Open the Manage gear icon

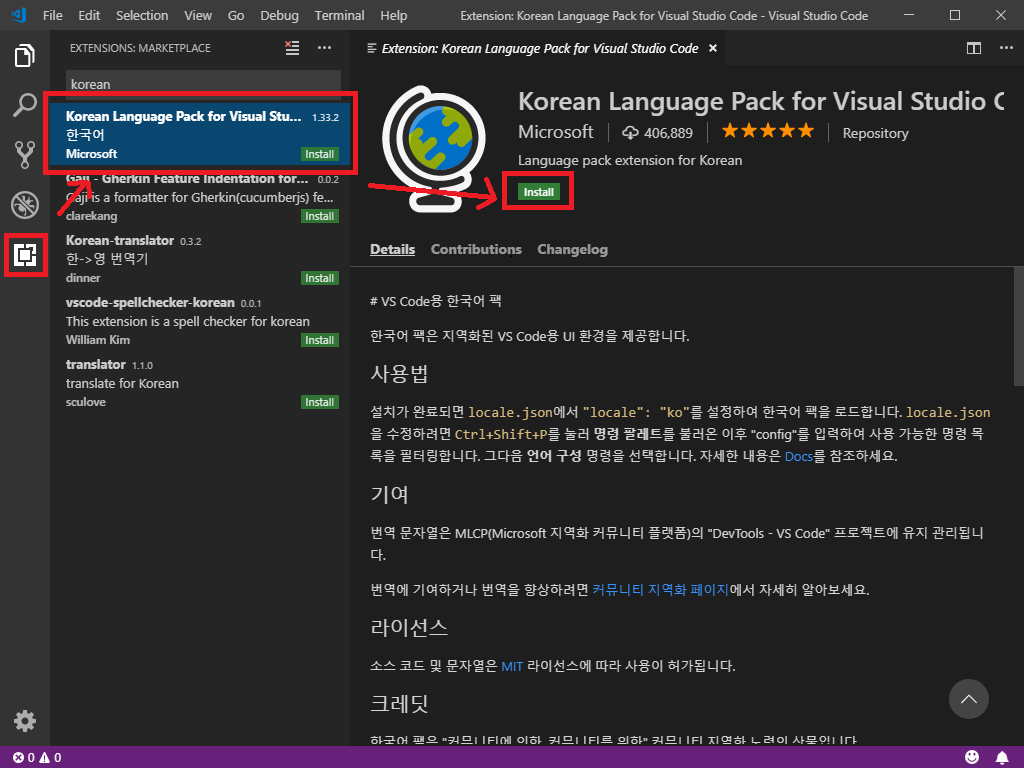pyautogui.click(x=25, y=721)
